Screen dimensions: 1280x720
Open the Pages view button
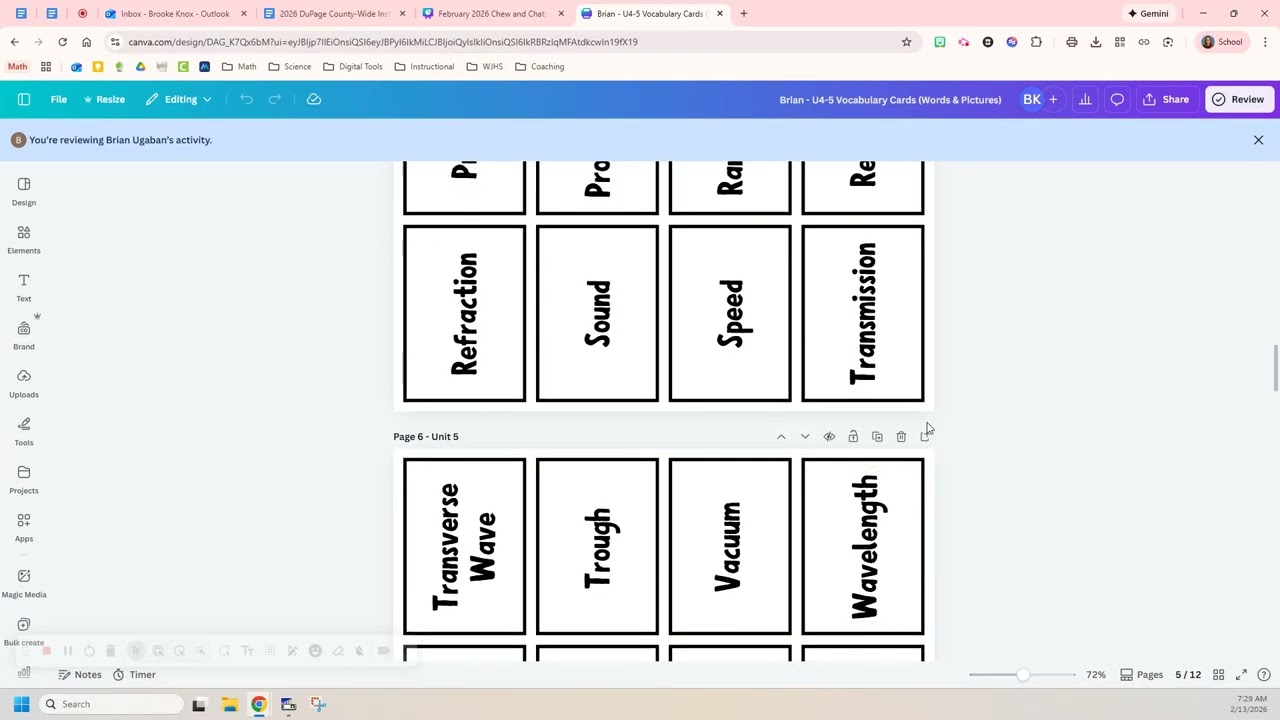coord(1141,675)
